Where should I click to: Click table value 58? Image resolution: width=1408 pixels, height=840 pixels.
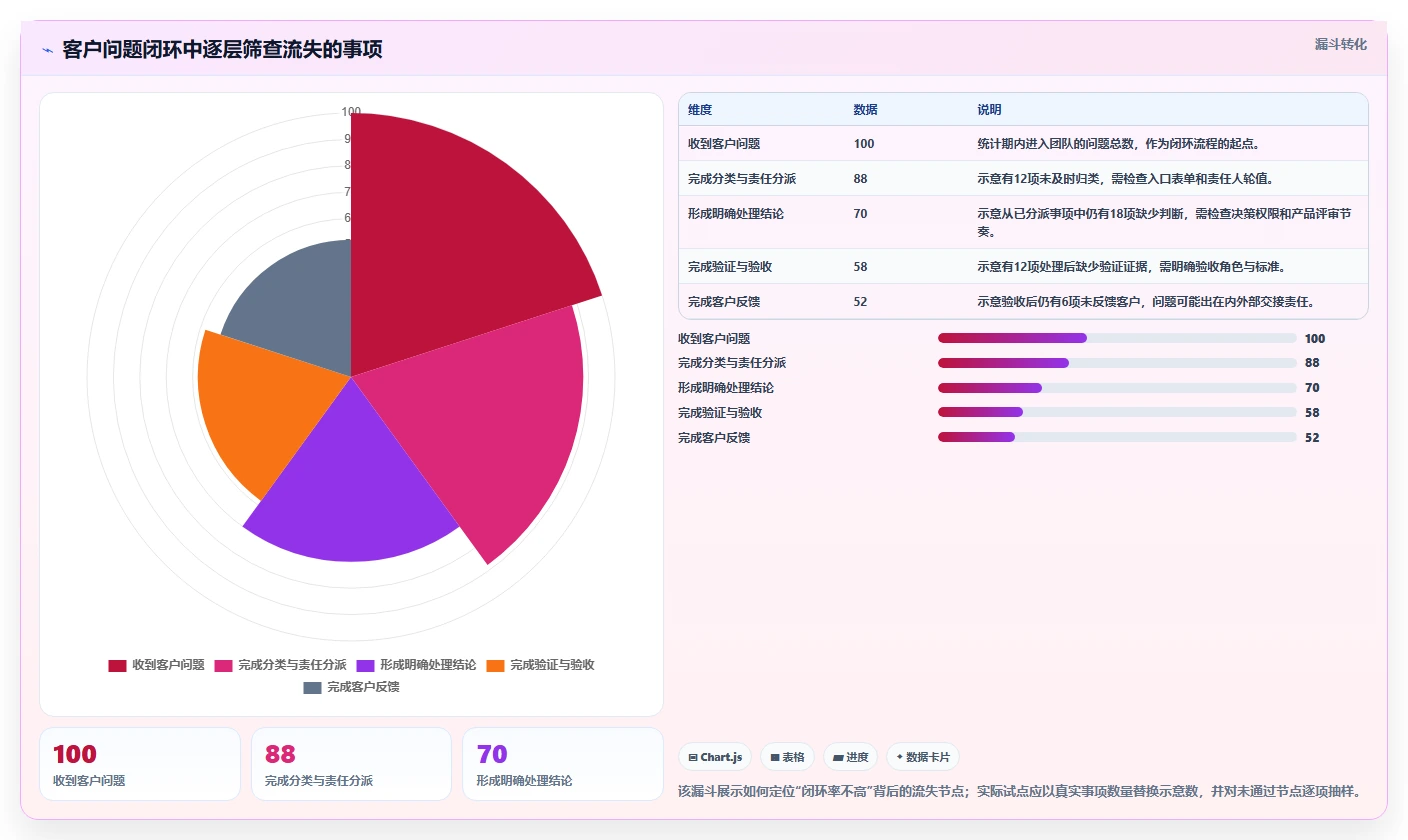tap(861, 267)
